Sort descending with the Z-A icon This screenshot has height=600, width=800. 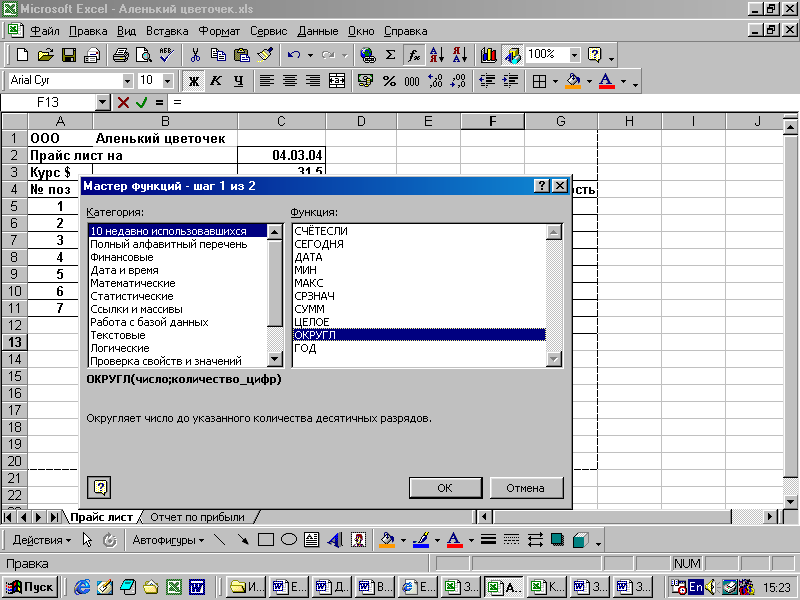point(460,55)
